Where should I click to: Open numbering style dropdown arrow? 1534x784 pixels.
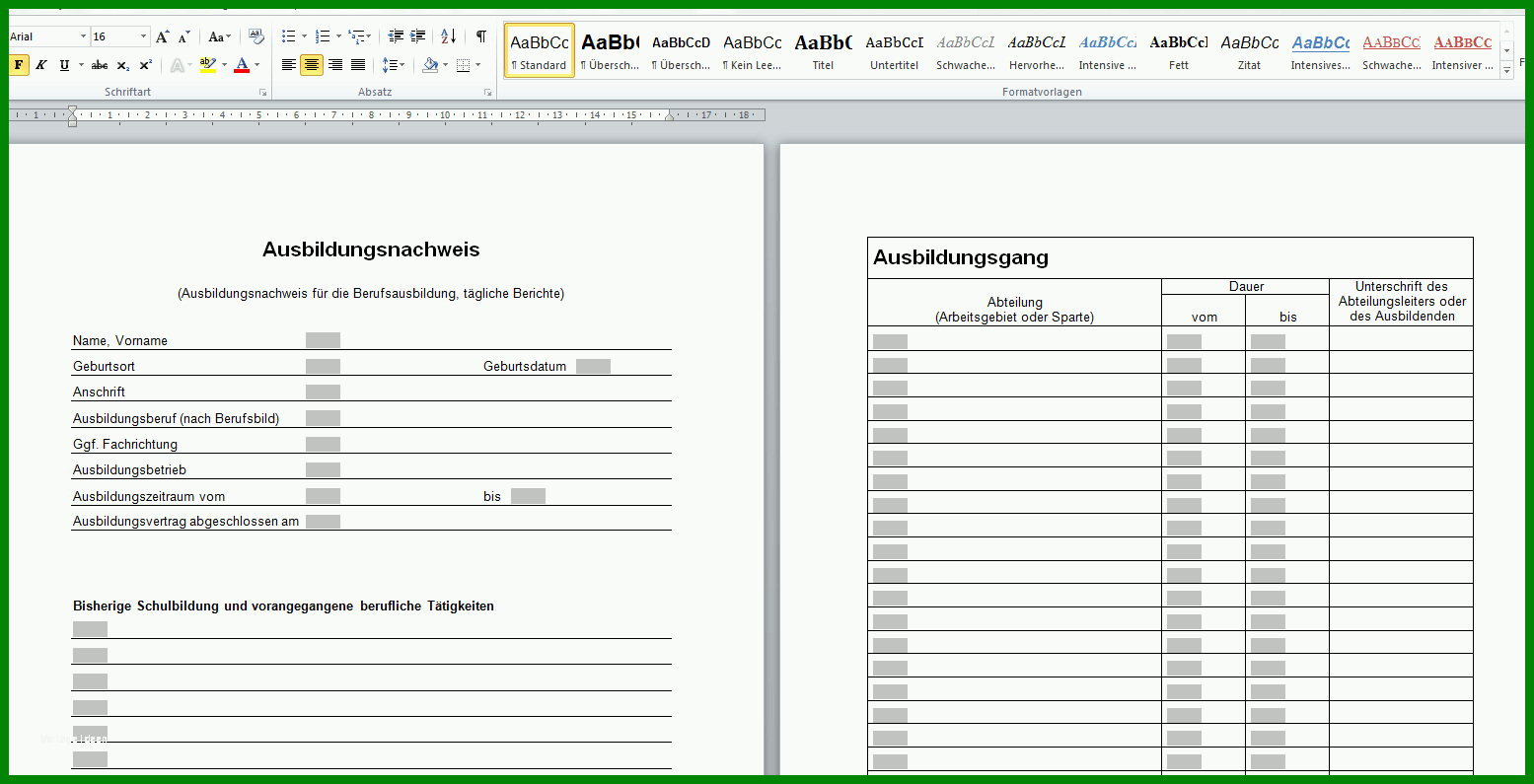point(338,36)
